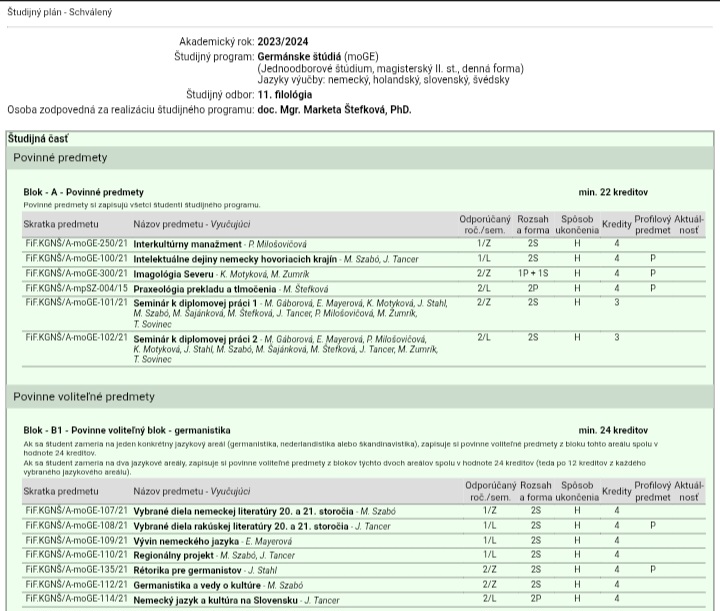Click the Imagológia Severu course name
Screen dimensions: 720x611
174,273
